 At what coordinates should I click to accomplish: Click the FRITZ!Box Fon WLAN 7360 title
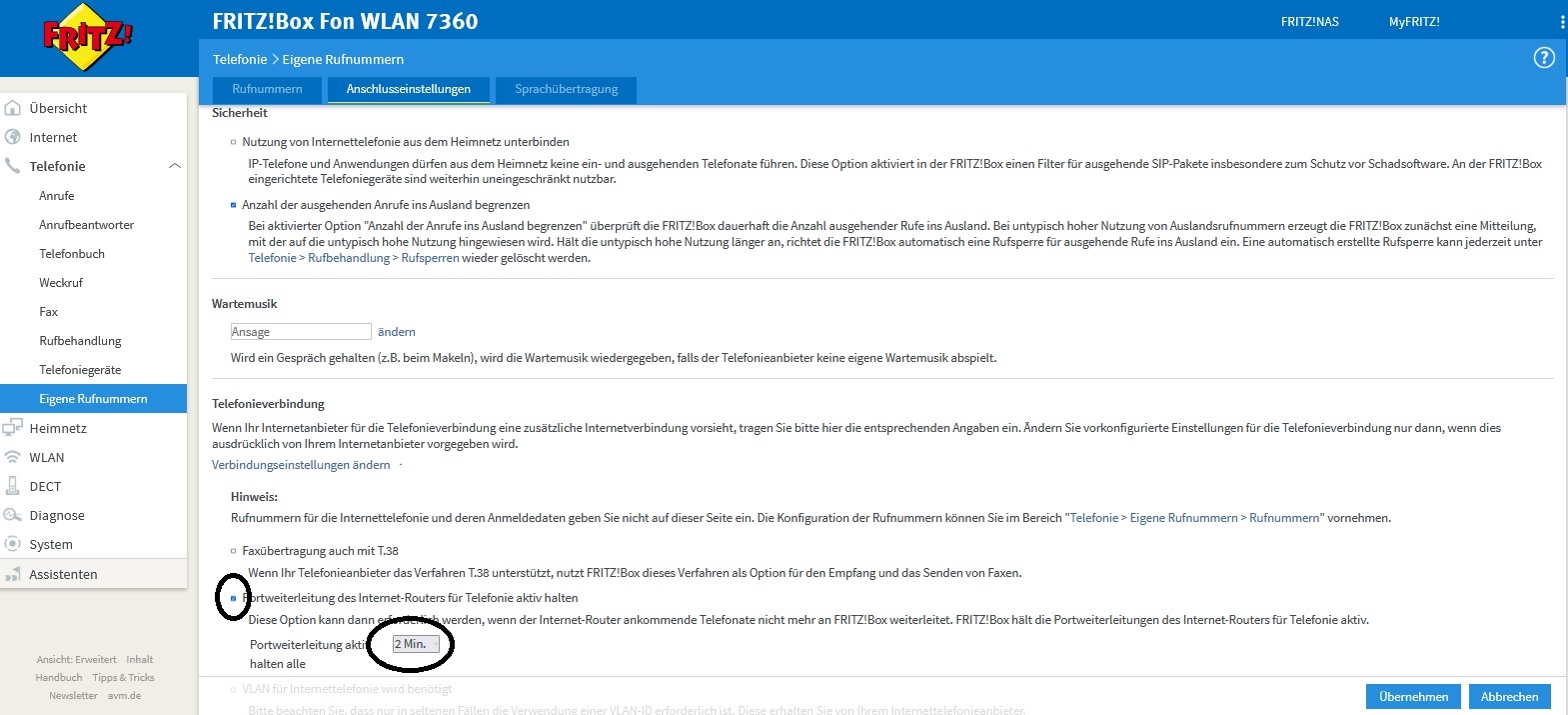point(346,21)
